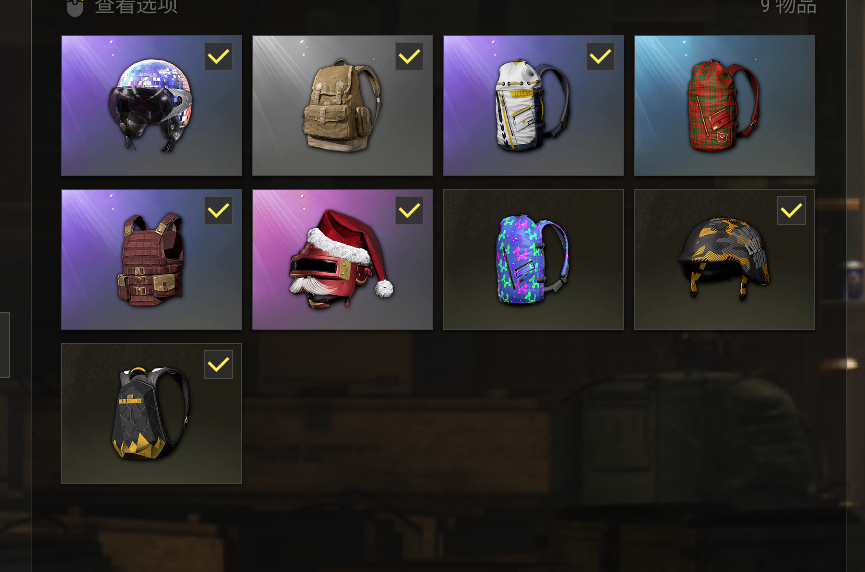Uncheck the tan backpack checkbox
Image resolution: width=865 pixels, height=572 pixels.
click(x=409, y=56)
